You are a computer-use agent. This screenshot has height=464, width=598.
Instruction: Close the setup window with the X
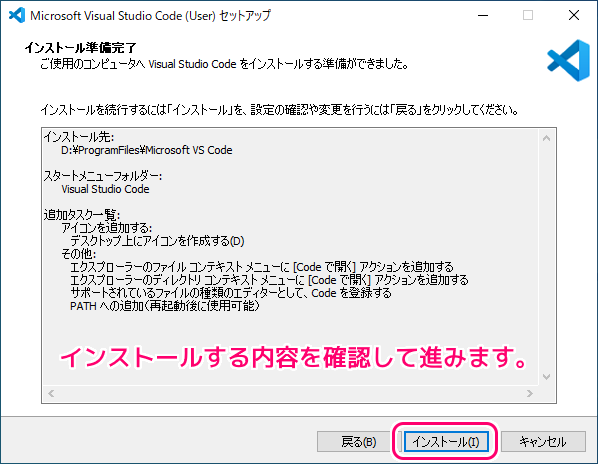(x=574, y=15)
